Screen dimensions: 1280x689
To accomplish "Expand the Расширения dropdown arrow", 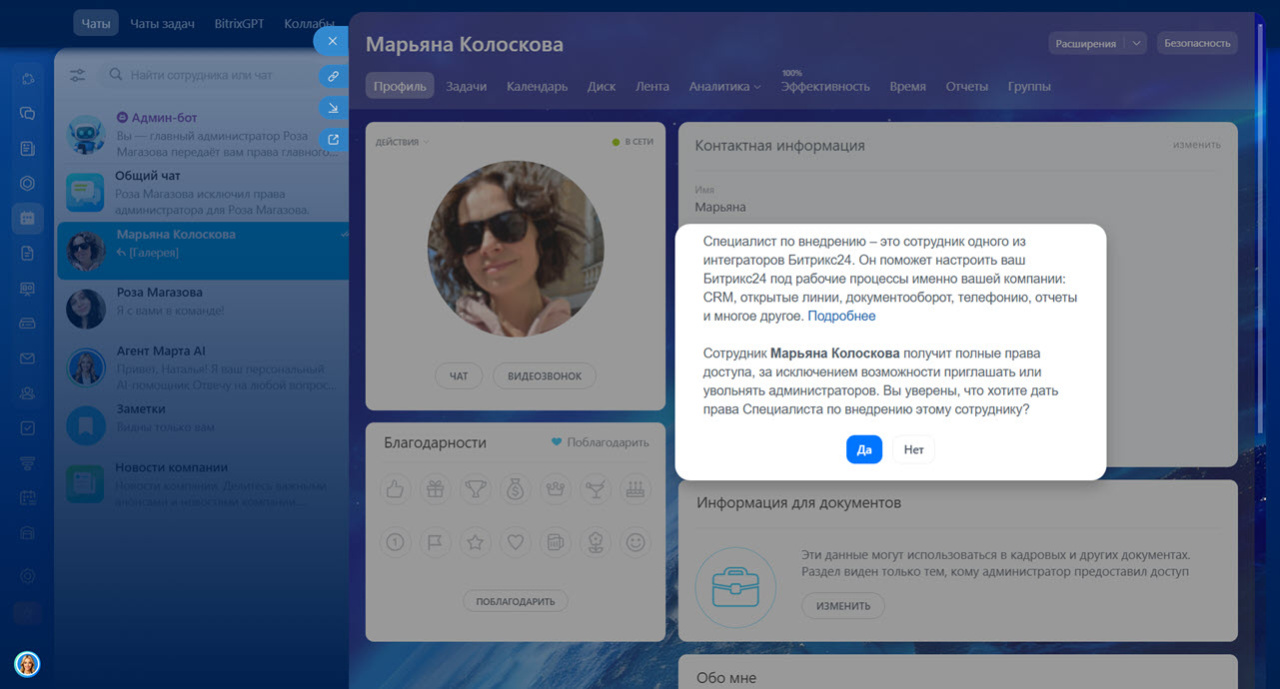I will (1135, 43).
